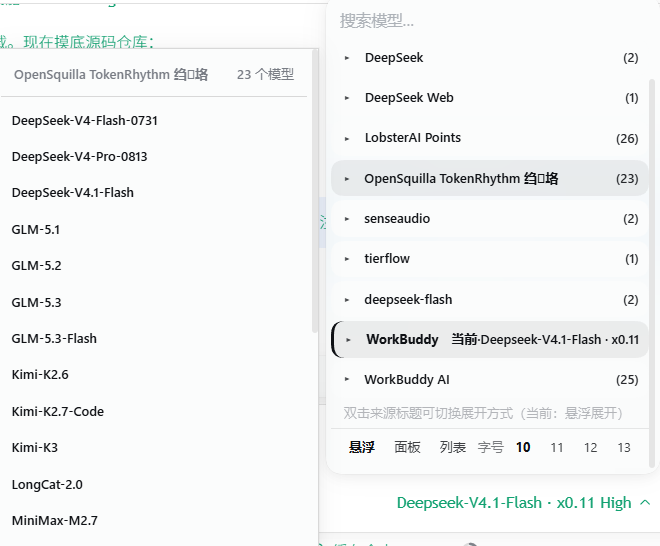Screen dimensions: 660x546
Task: Select the WorkBuddy current model row
Action: [x=490, y=340]
